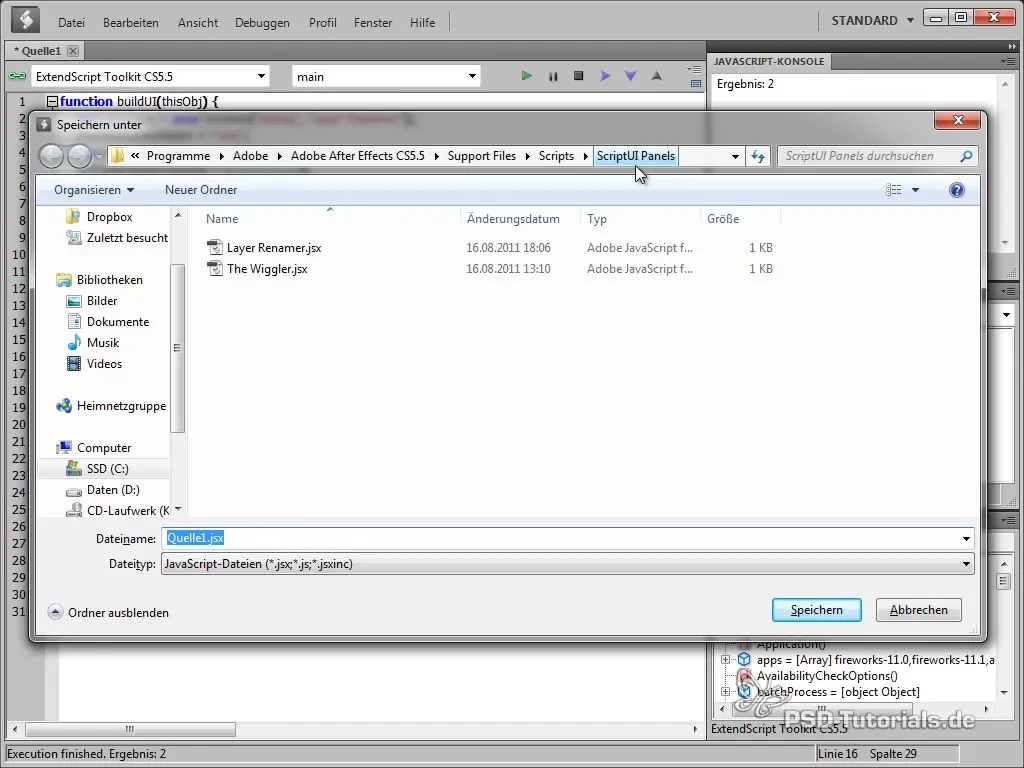Viewport: 1024px width, 768px height.
Task: Select Computer in the navigation pane
Action: coord(94,447)
